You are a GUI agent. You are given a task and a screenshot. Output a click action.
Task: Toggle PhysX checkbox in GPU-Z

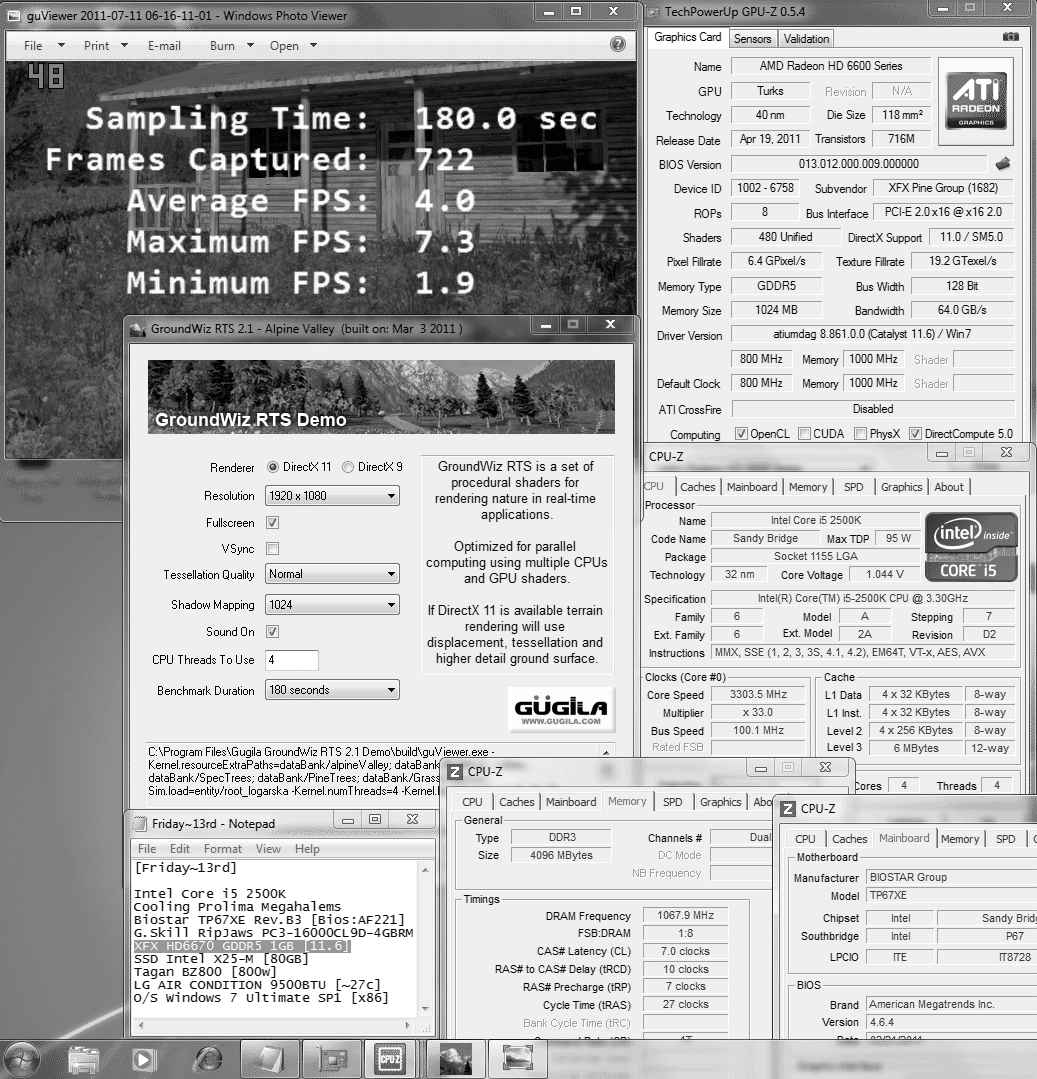[860, 434]
